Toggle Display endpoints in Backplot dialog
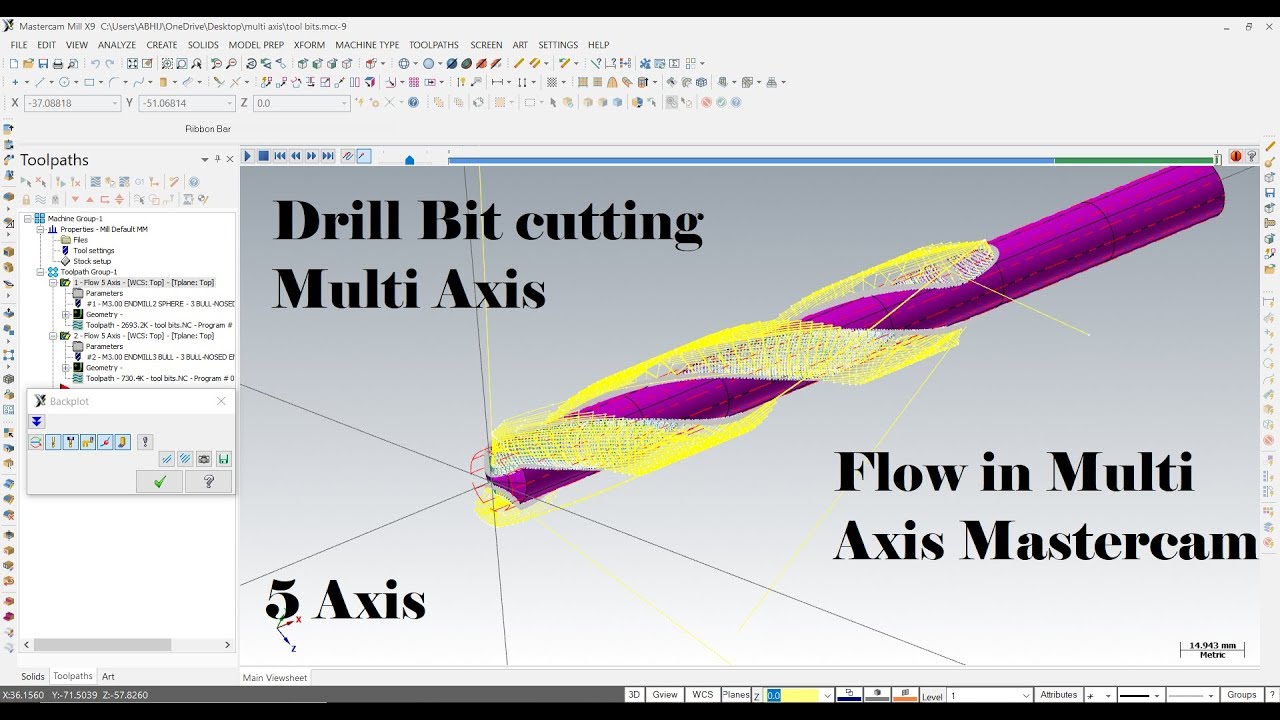Image resolution: width=1280 pixels, height=720 pixels. pos(105,442)
